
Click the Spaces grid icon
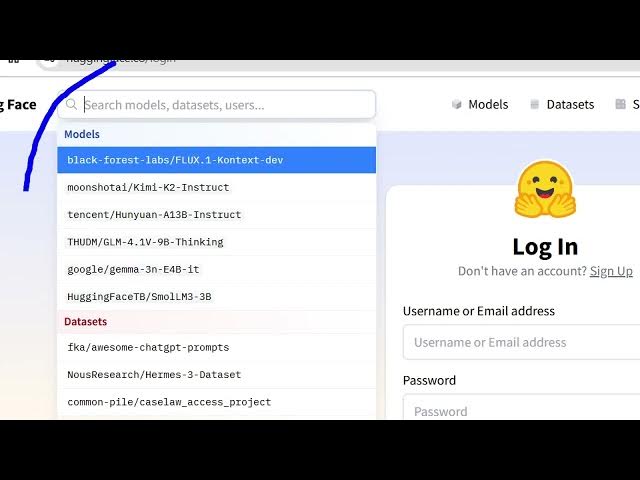[x=620, y=104]
